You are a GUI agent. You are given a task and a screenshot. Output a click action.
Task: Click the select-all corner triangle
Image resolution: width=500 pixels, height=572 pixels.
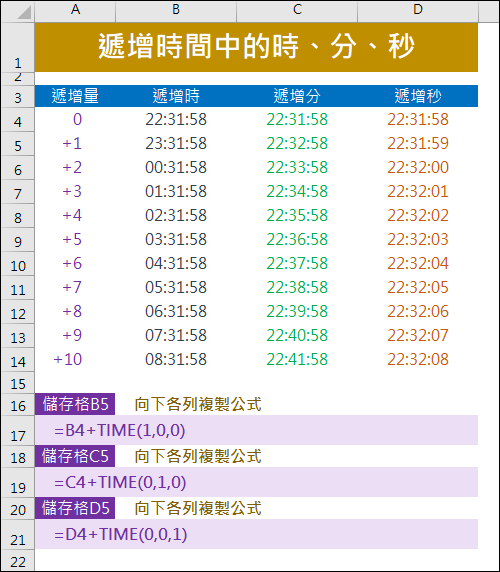pos(24,12)
